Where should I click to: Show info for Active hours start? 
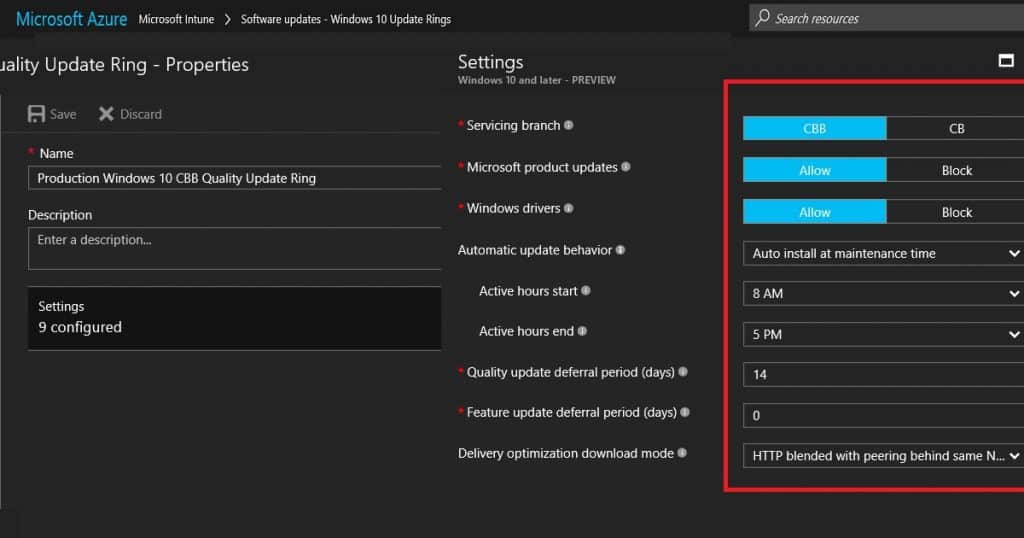tap(586, 291)
